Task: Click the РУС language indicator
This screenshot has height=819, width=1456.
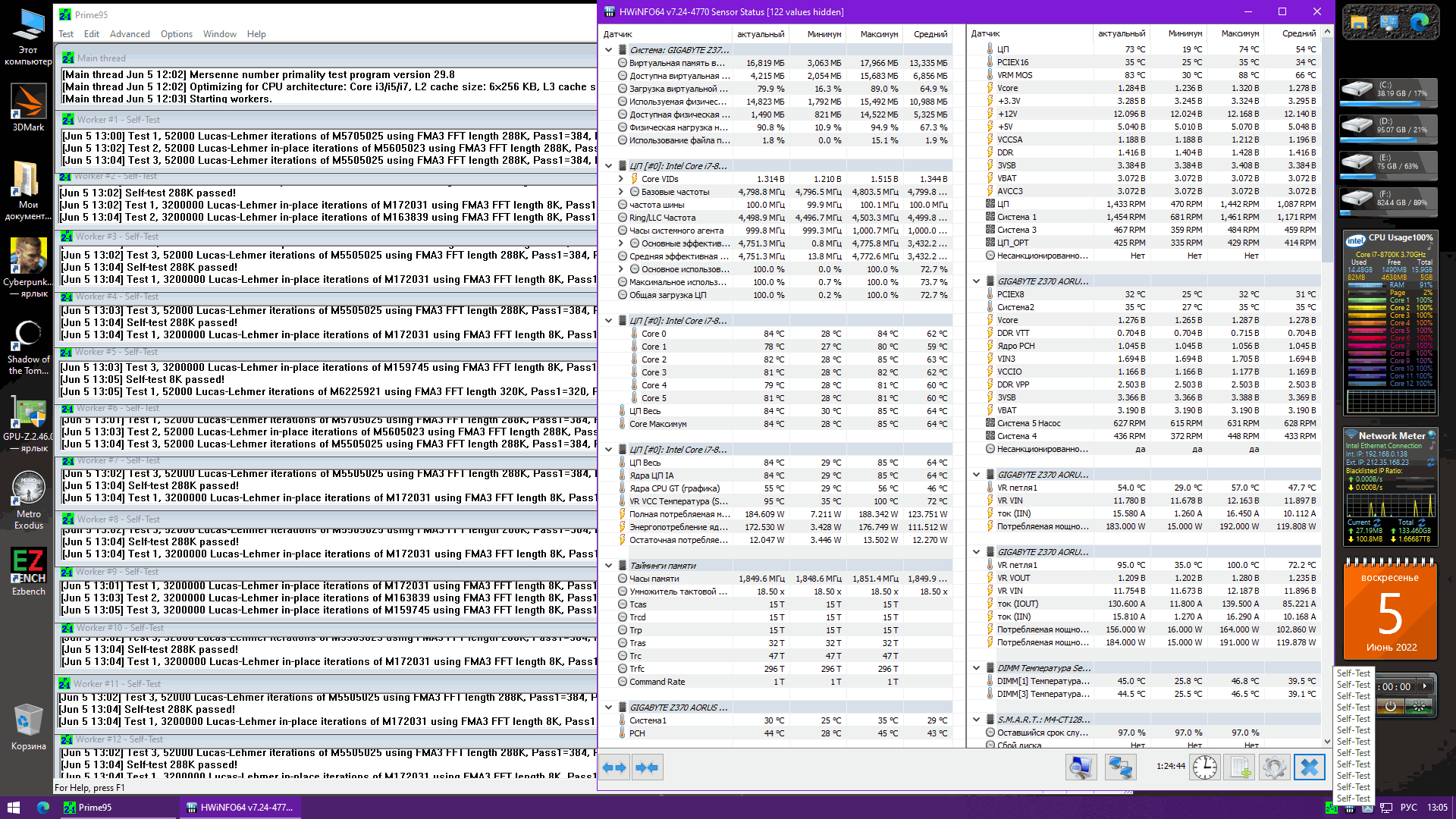Action: pyautogui.click(x=1408, y=808)
